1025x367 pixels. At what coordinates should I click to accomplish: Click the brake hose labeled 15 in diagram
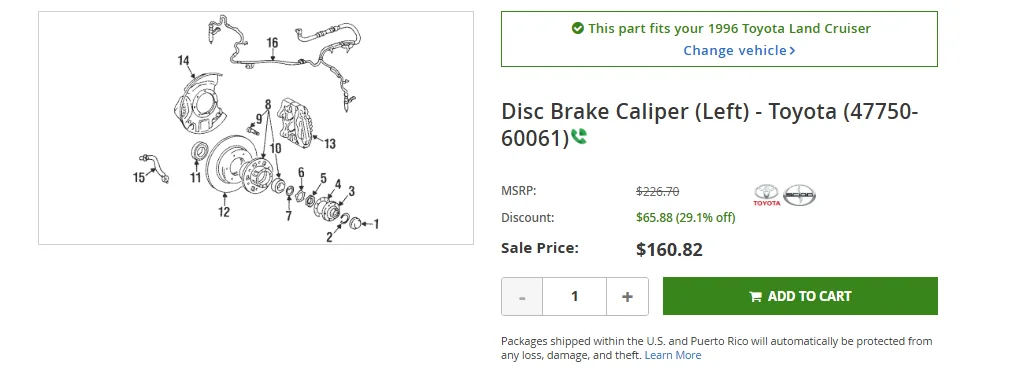coord(154,166)
